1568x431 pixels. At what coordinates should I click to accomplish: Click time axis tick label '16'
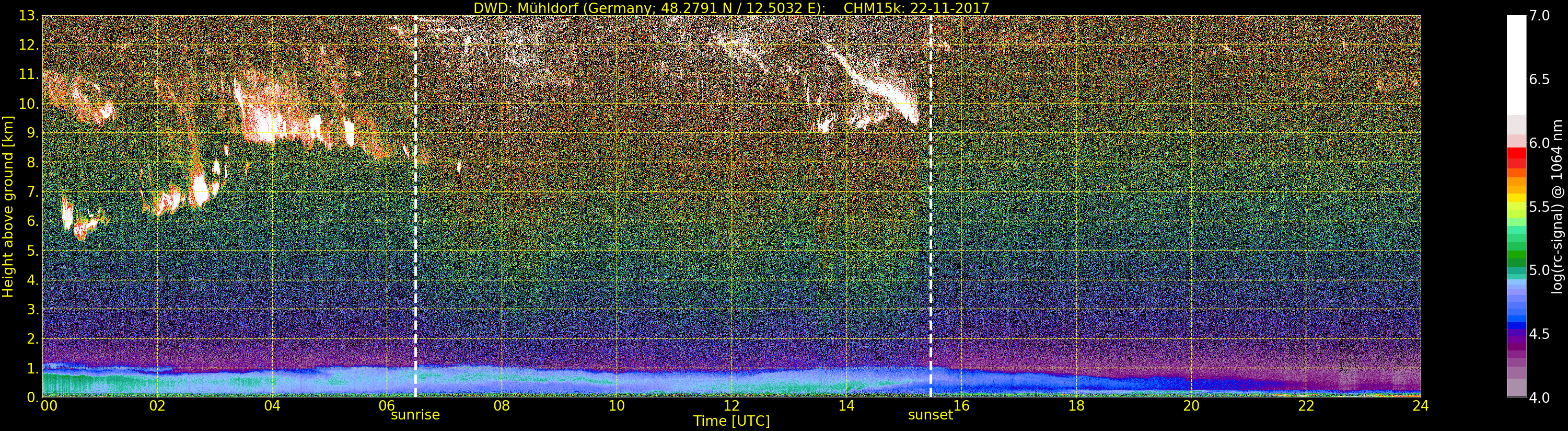tap(962, 406)
